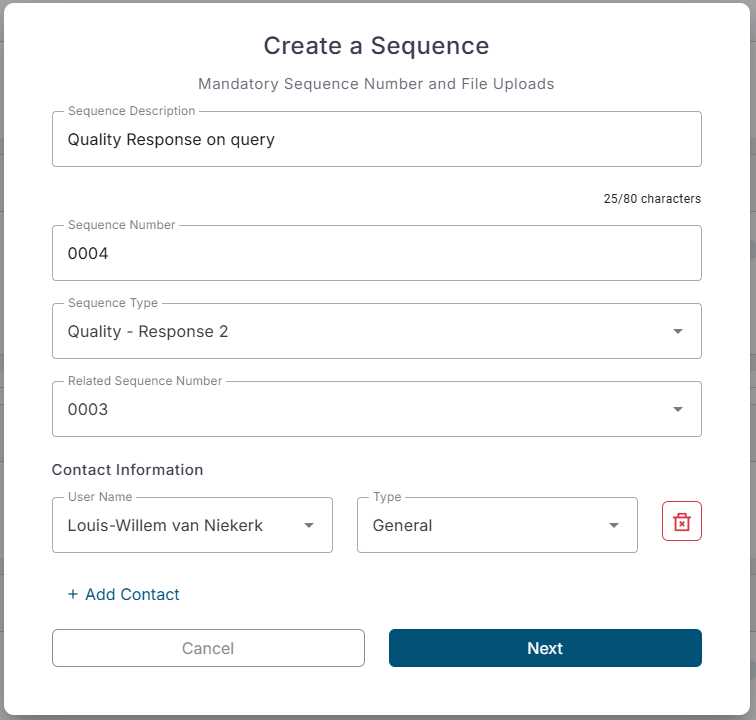Click the '0003' related sequence value
The width and height of the screenshot is (756, 720).
point(88,409)
